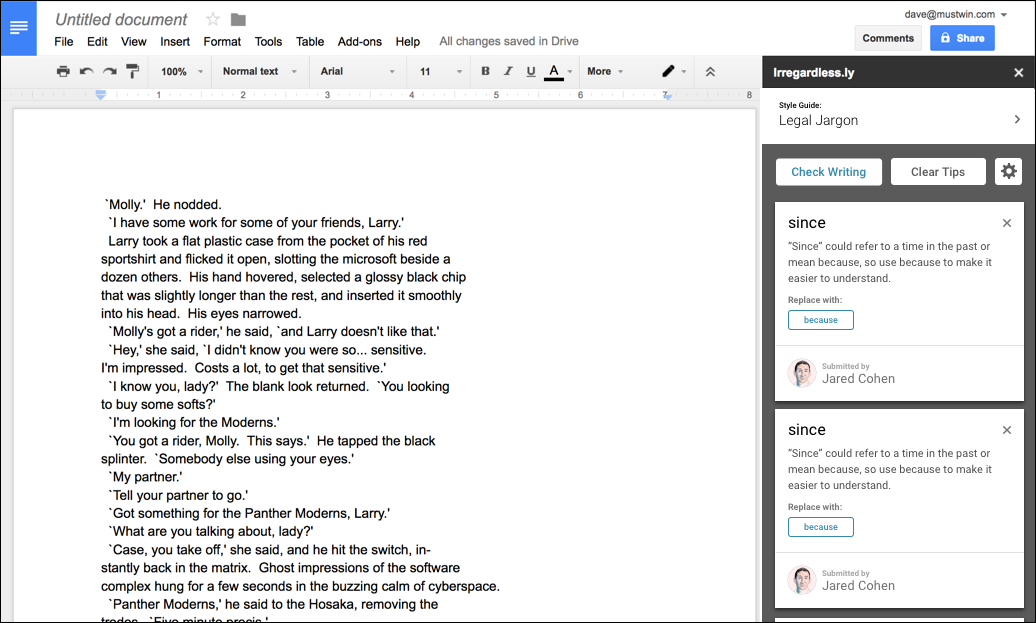1036x623 pixels.
Task: Collapse the menus with double-chevron icon
Action: (710, 71)
